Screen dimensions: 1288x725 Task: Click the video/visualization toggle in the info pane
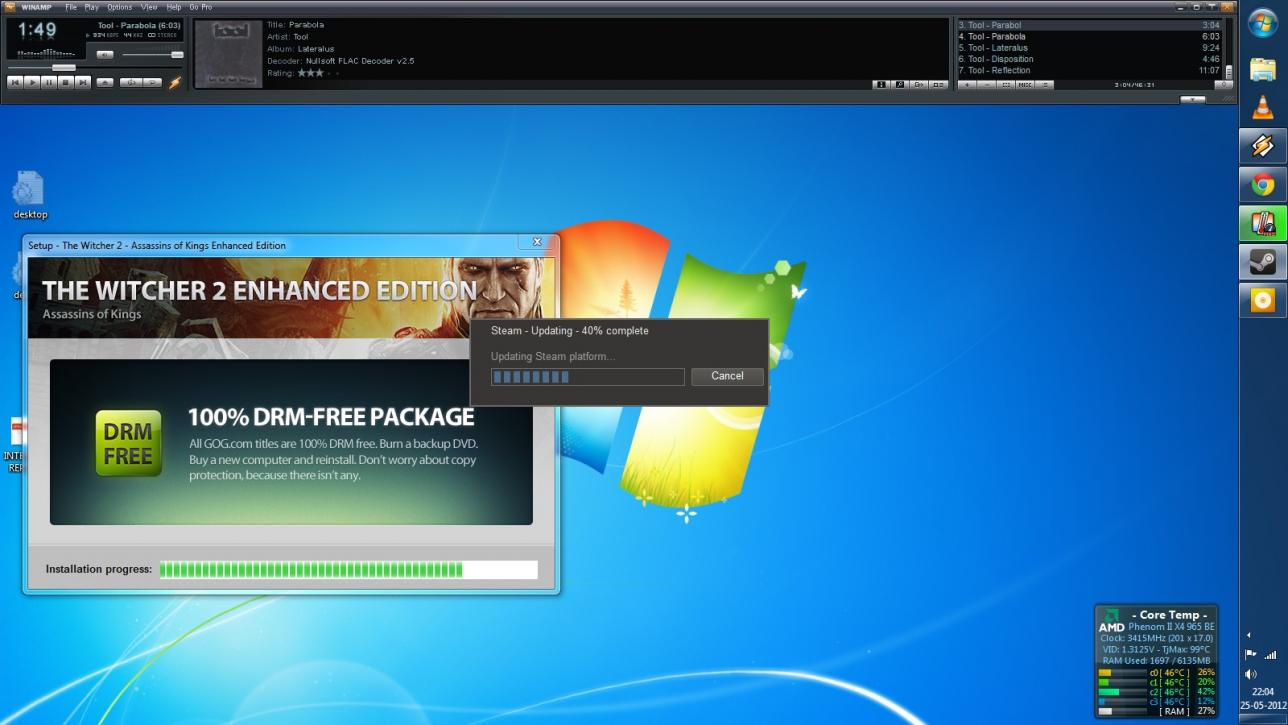click(919, 85)
